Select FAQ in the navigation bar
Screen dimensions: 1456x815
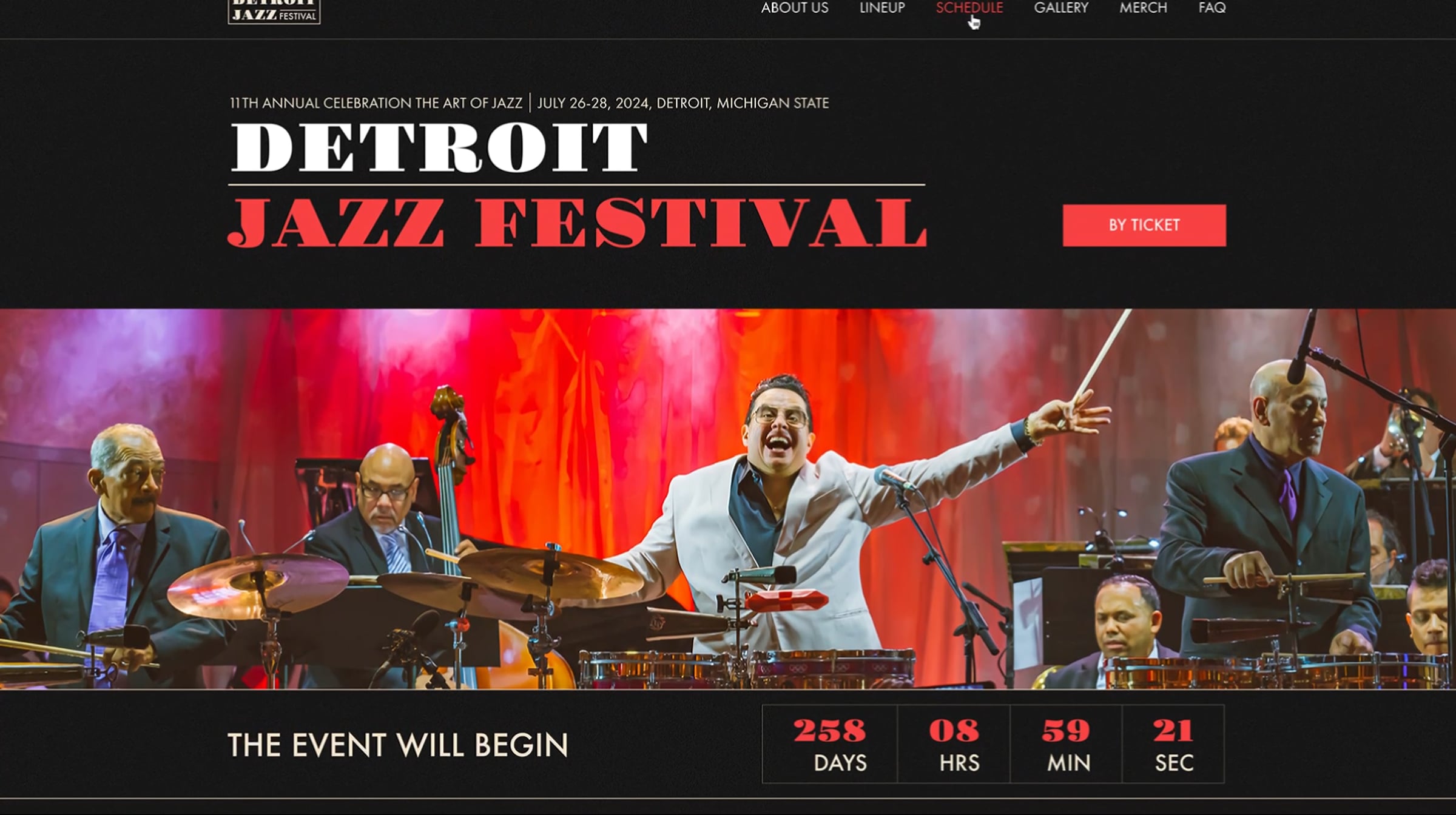point(1212,8)
